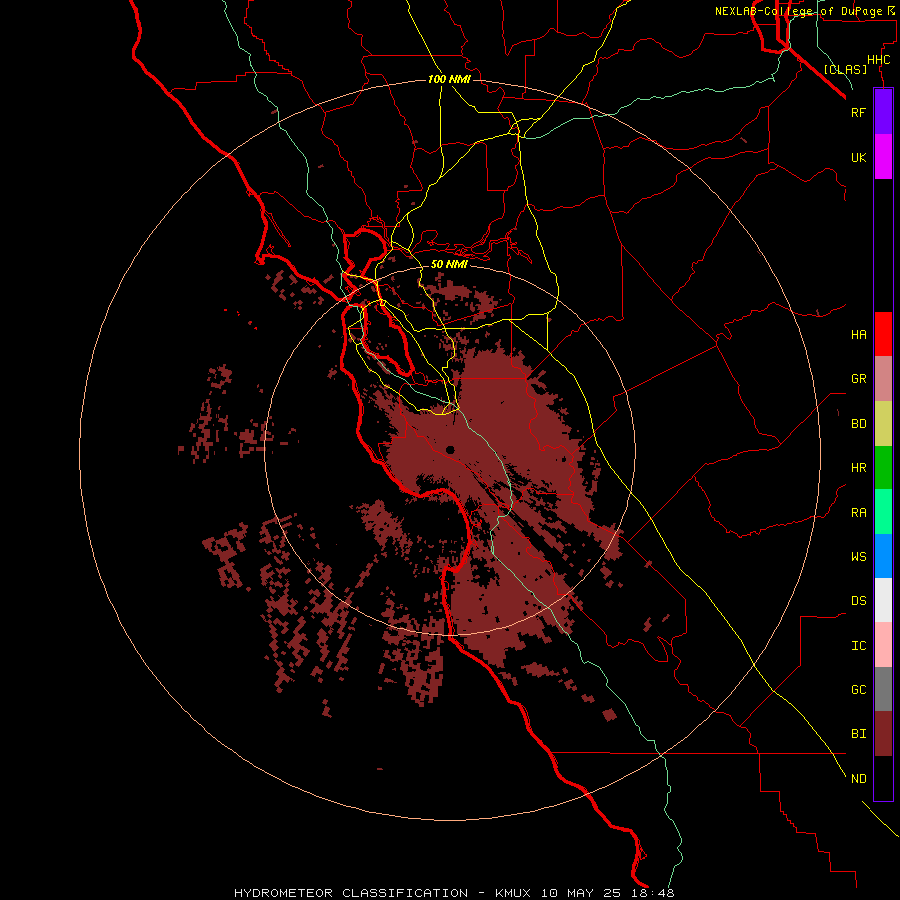Select the BD yellow legend swatch
The height and width of the screenshot is (900, 900).
[883, 424]
